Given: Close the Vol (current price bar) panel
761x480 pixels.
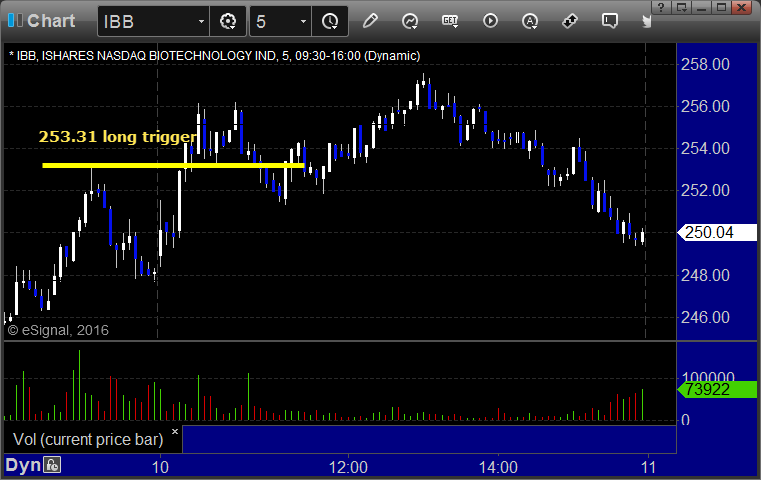Looking at the screenshot, I should click(175, 431).
